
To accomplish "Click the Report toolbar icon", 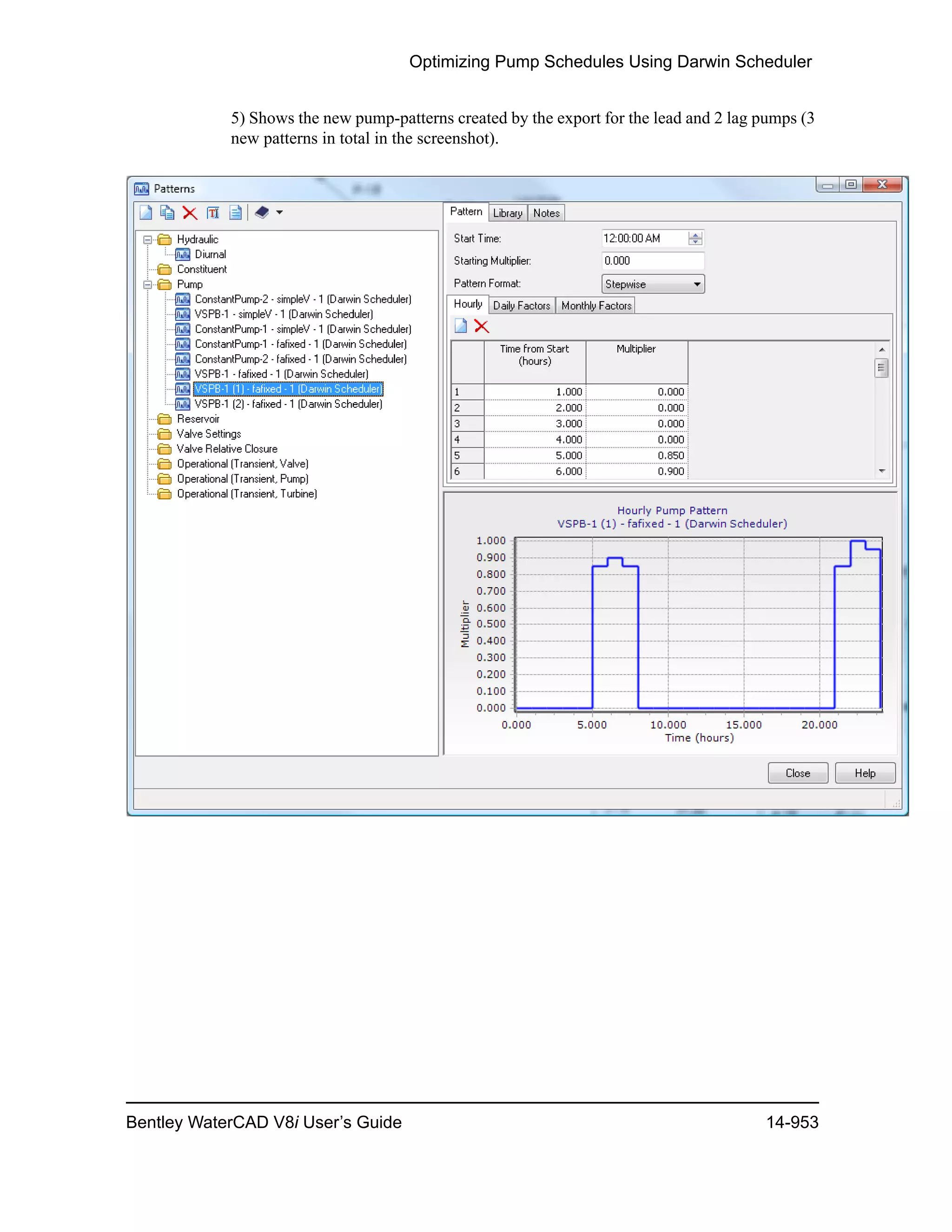I will point(235,212).
